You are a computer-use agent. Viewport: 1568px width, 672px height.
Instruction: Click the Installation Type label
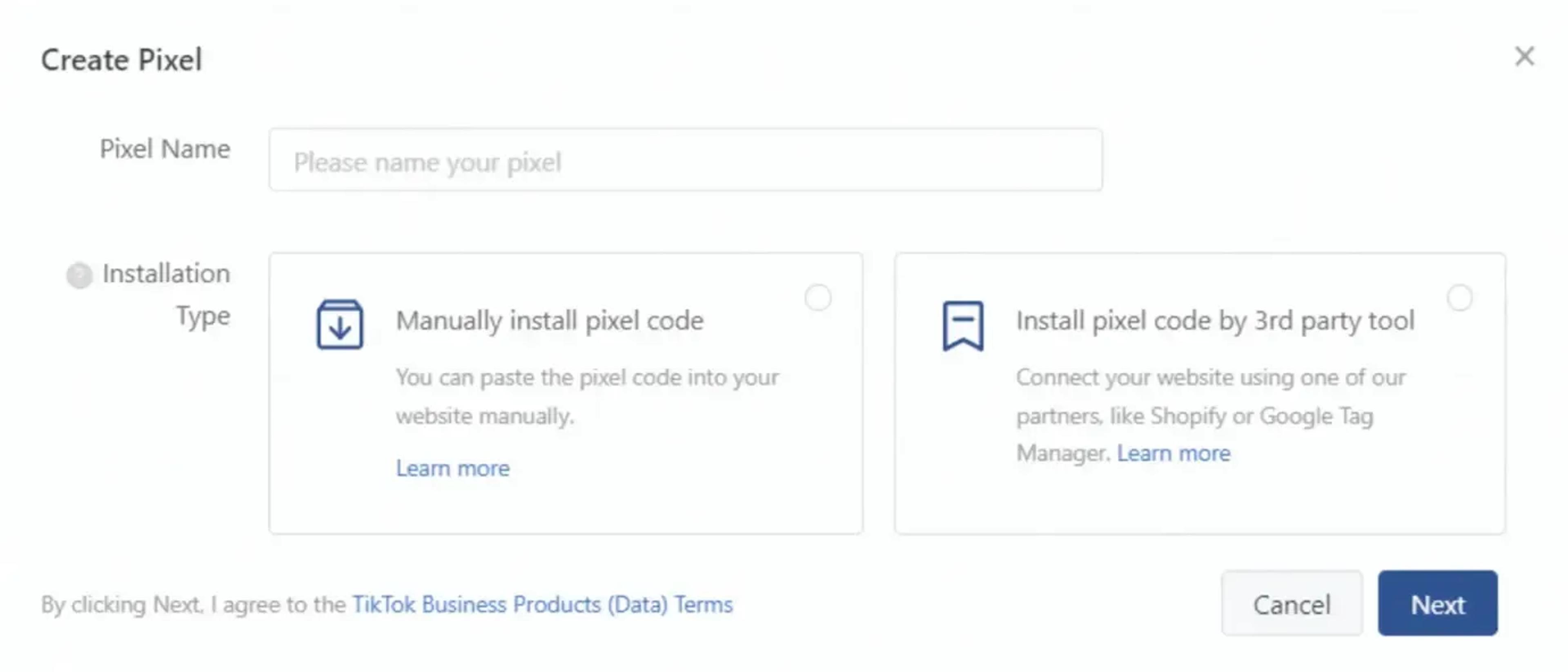pyautogui.click(x=166, y=295)
